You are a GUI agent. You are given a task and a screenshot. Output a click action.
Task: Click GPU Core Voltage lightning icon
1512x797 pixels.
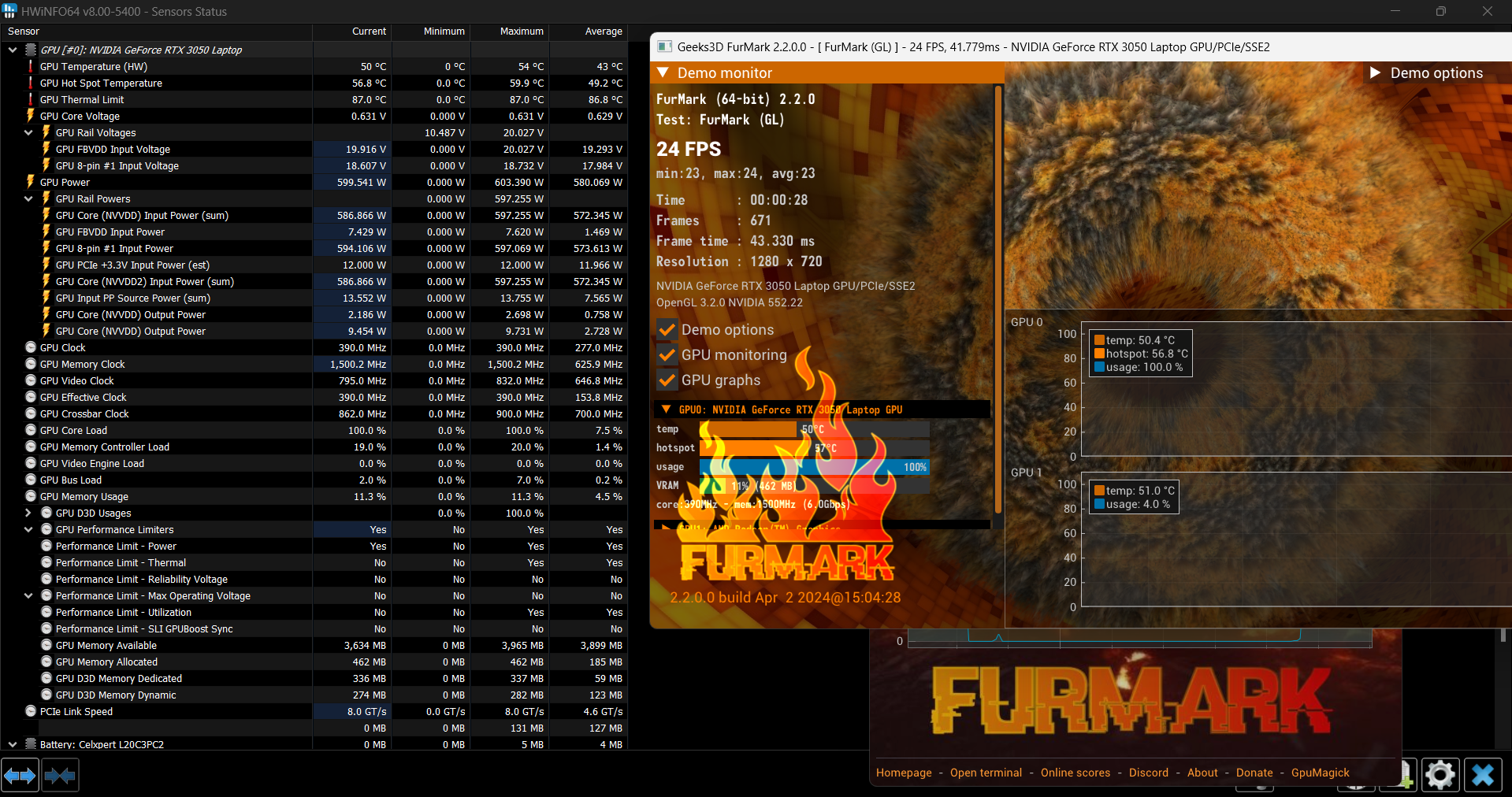(x=31, y=116)
